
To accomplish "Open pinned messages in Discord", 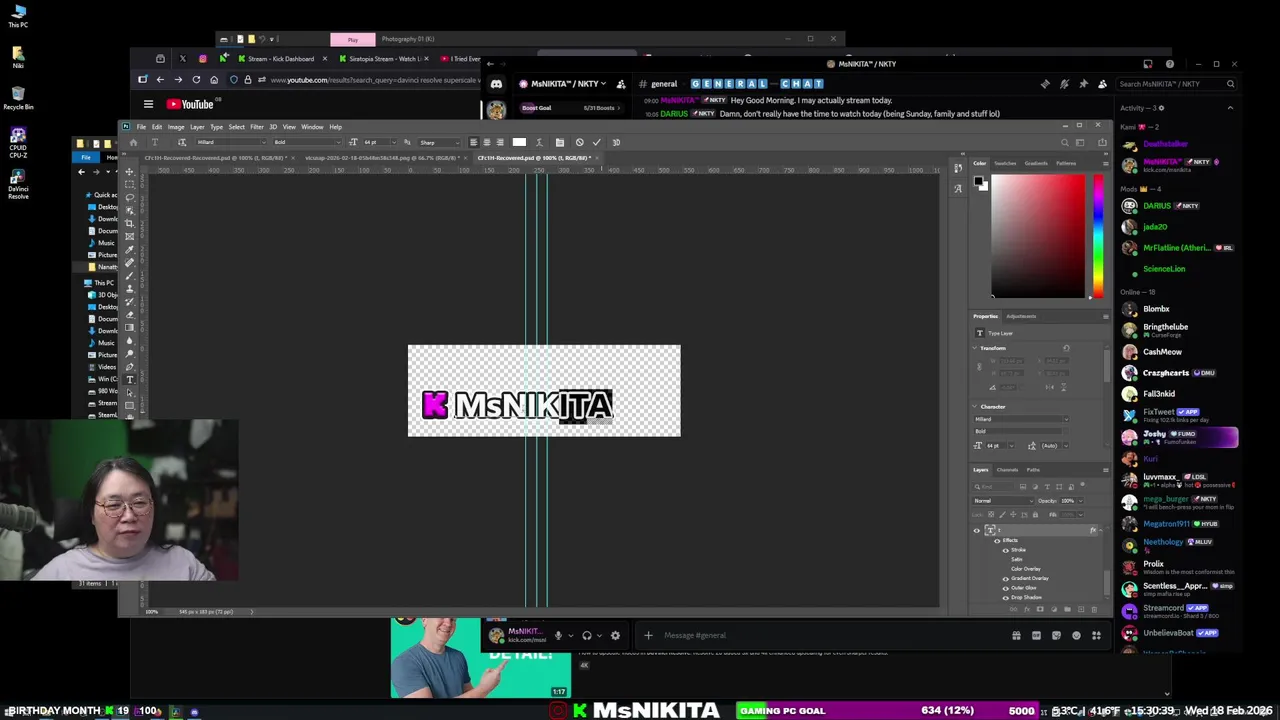I will point(1083,84).
